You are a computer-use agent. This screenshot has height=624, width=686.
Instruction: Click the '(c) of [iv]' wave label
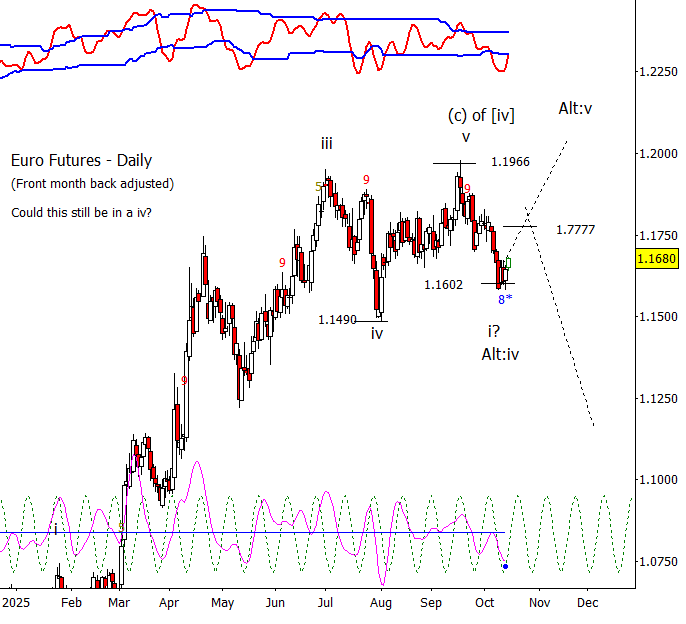(x=481, y=116)
